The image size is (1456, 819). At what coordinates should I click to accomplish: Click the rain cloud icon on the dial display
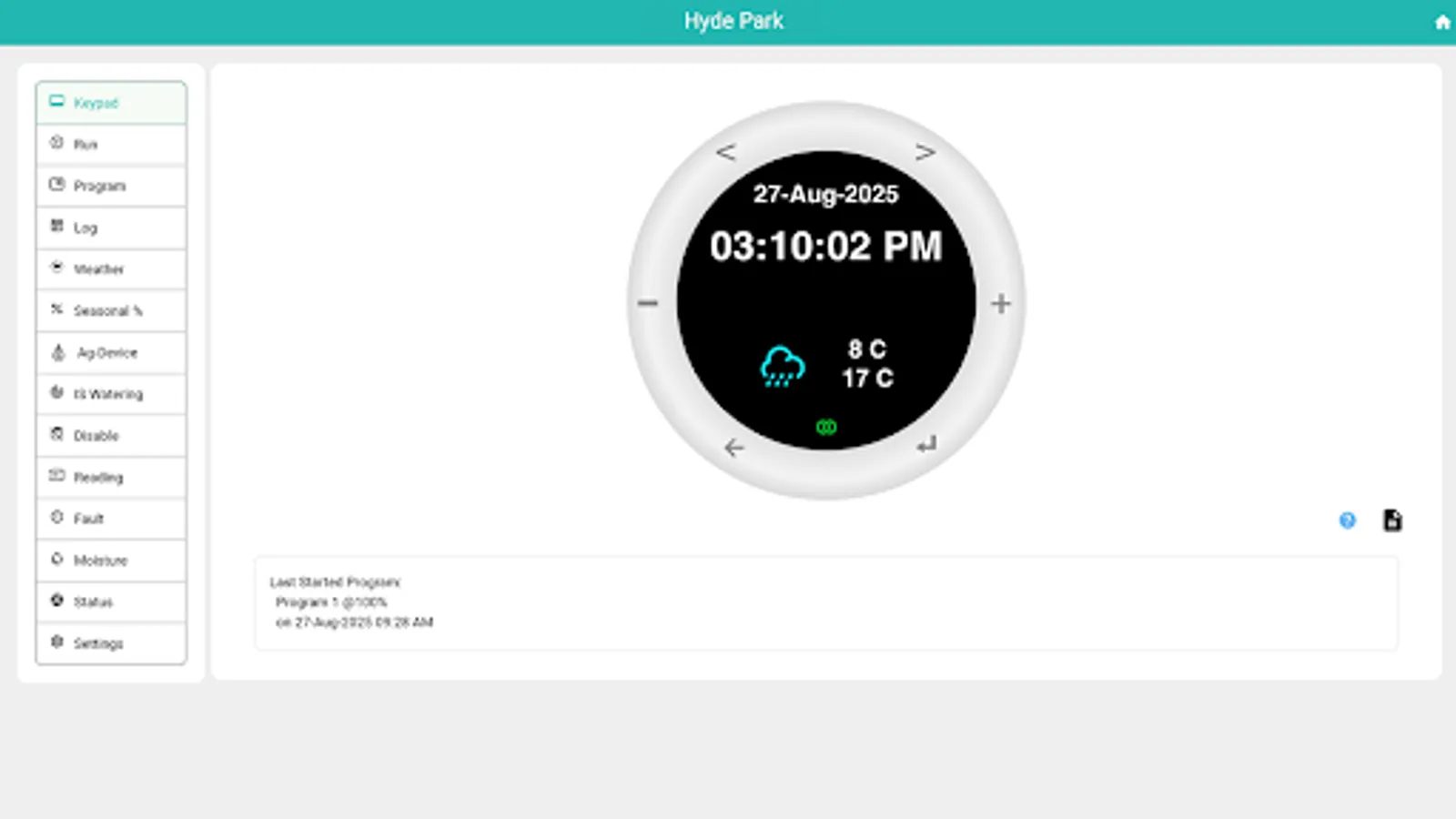[781, 366]
